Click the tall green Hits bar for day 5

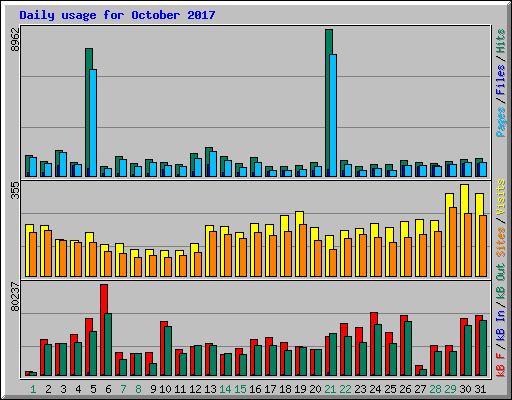pos(88,112)
